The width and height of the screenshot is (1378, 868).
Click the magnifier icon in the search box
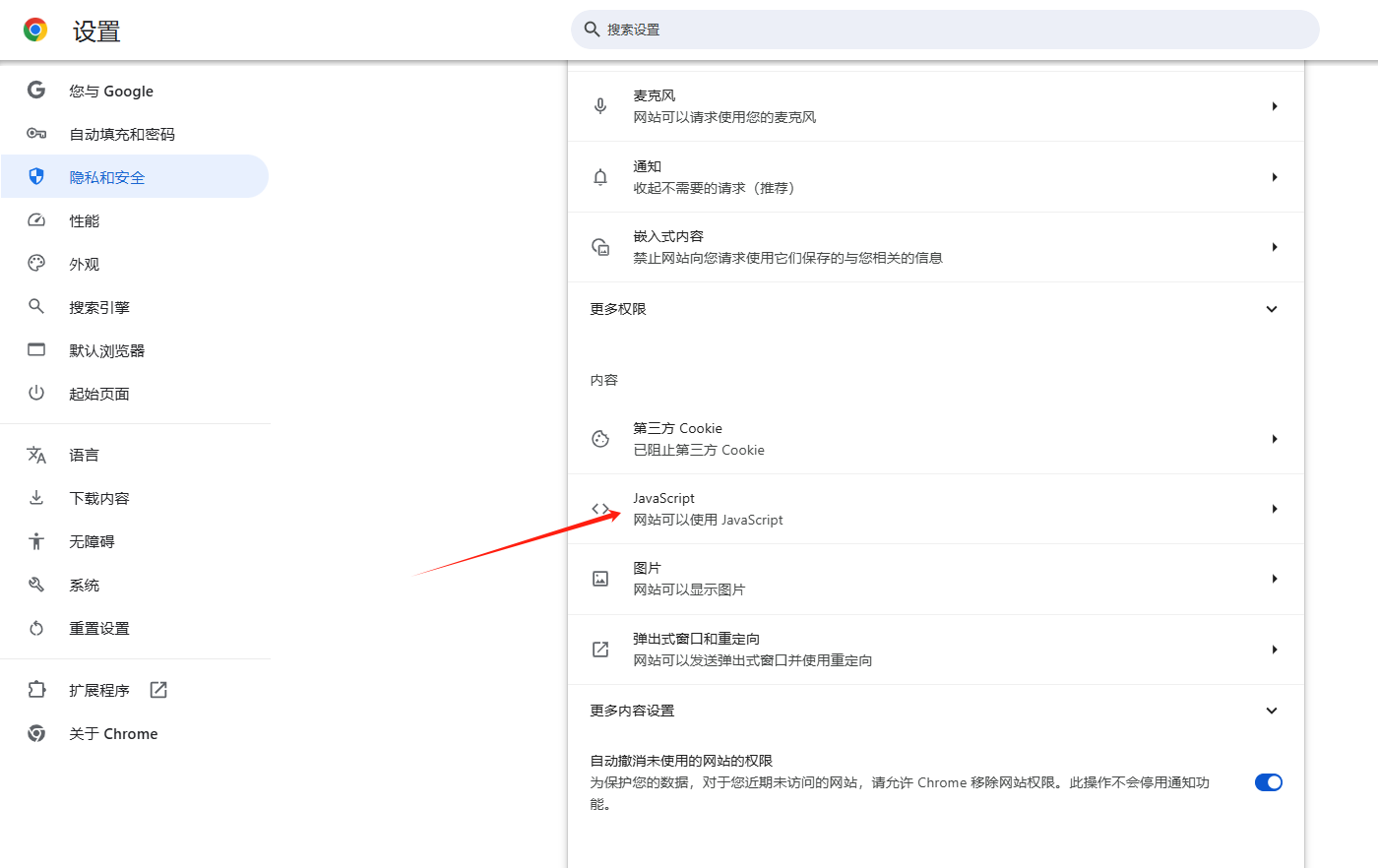tap(592, 30)
